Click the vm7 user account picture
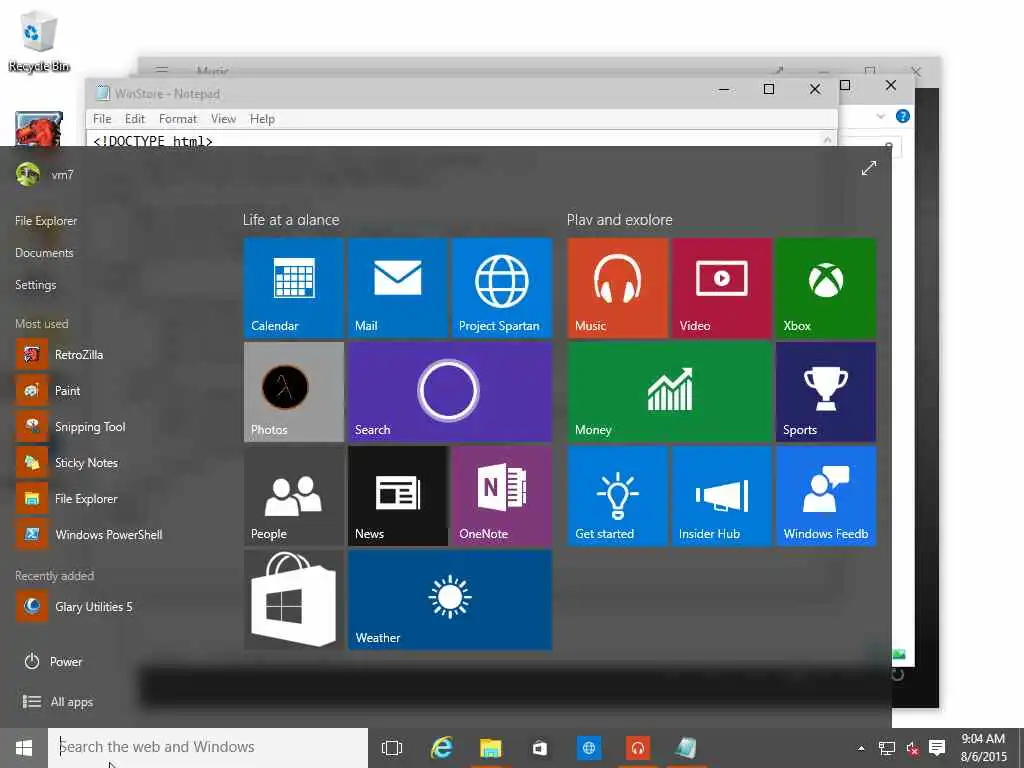 28,174
